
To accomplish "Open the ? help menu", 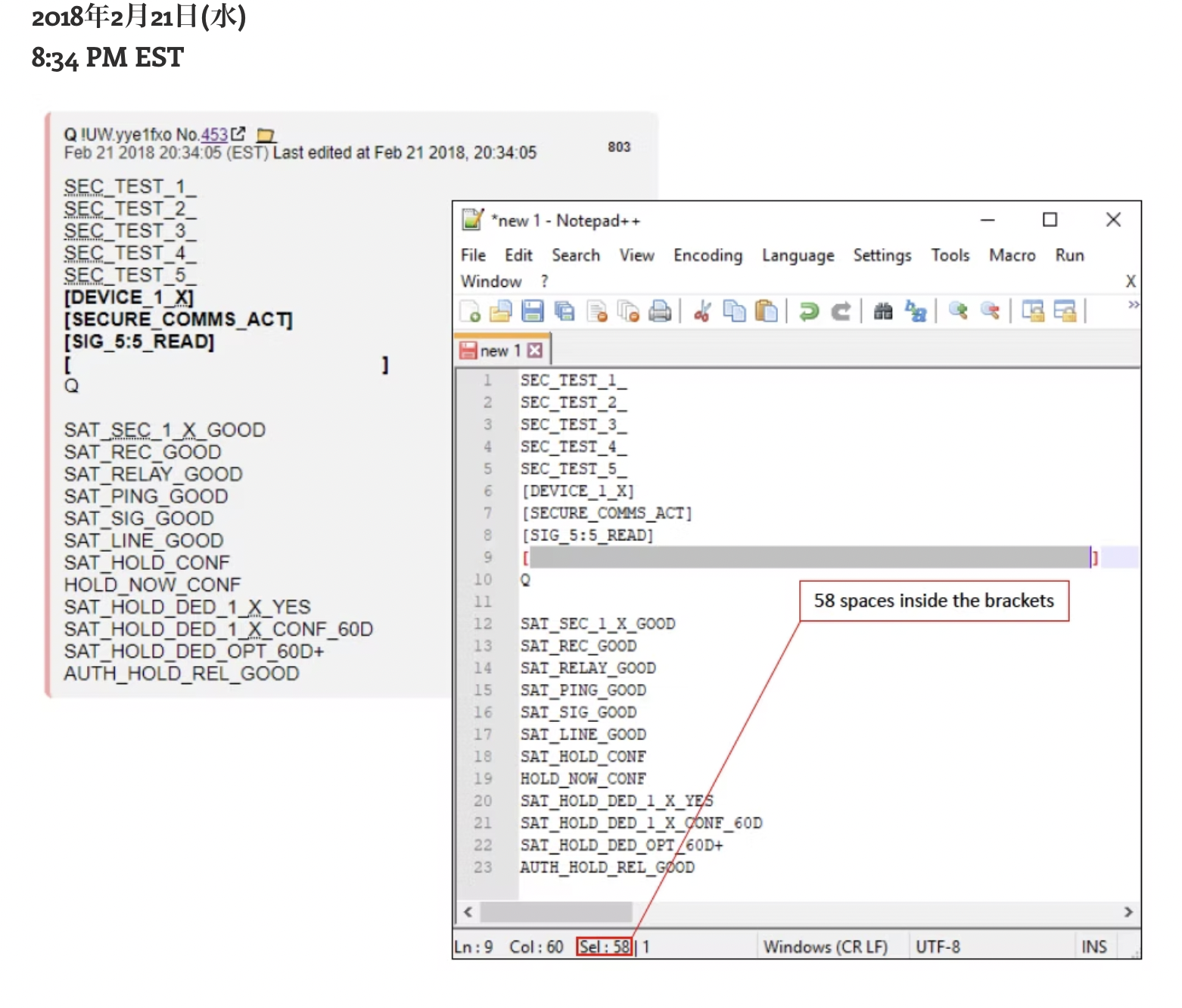I will point(544,282).
